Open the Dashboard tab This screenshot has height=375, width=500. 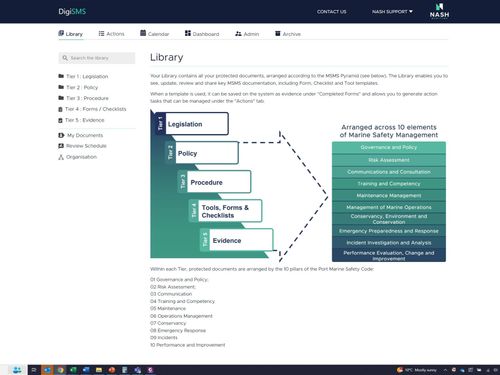(x=202, y=34)
